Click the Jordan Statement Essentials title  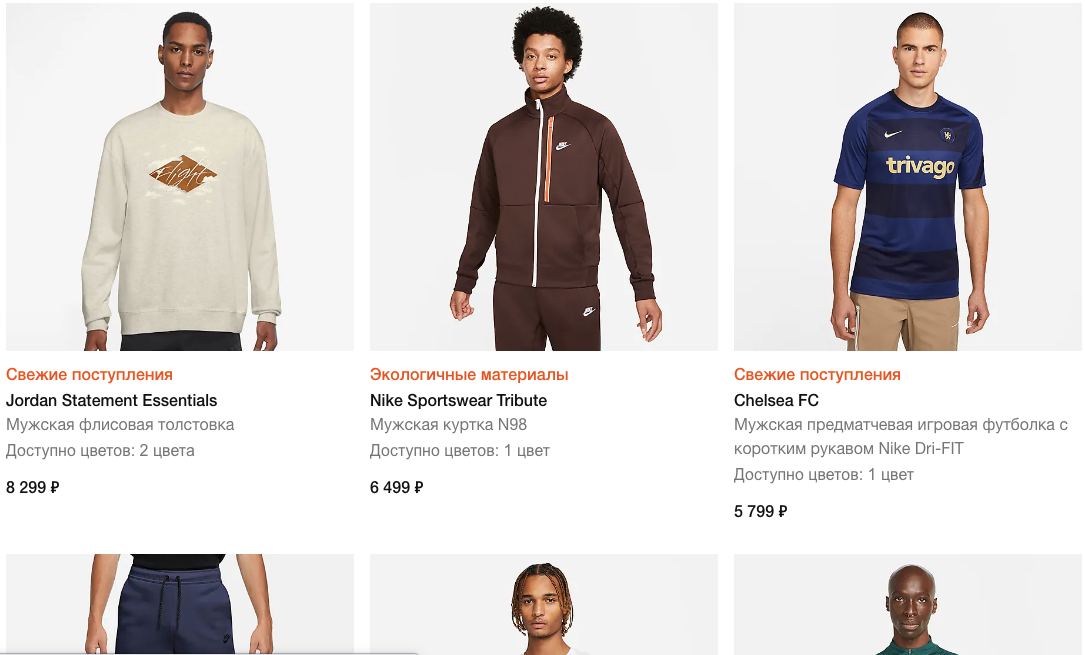pos(111,400)
